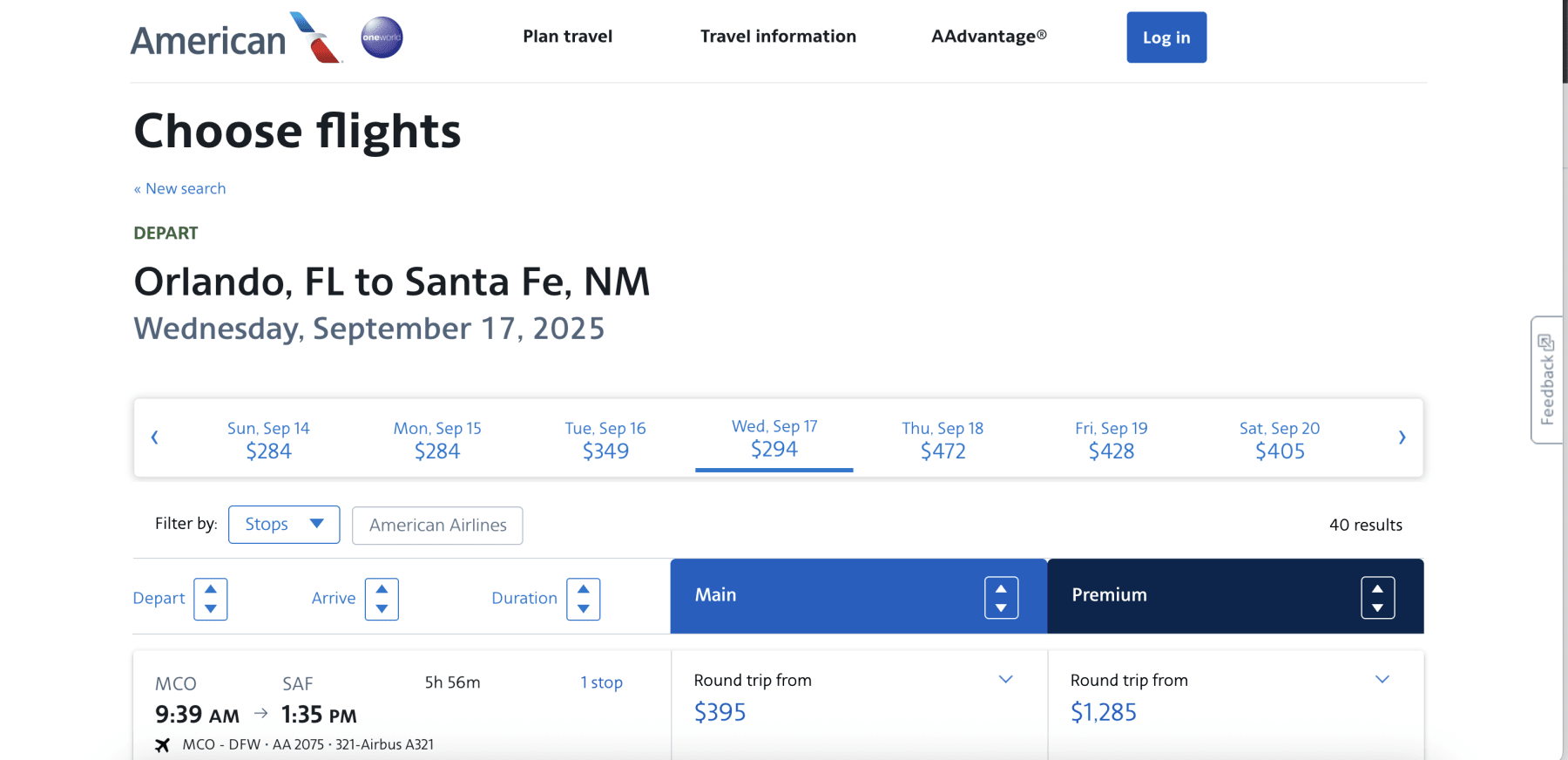Sort by Main cabin price

click(1001, 598)
